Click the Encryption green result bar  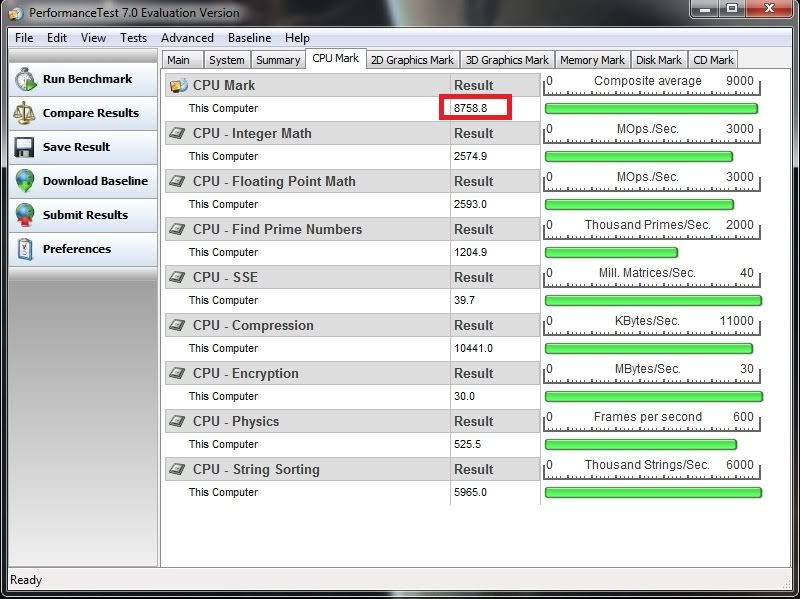tap(654, 396)
